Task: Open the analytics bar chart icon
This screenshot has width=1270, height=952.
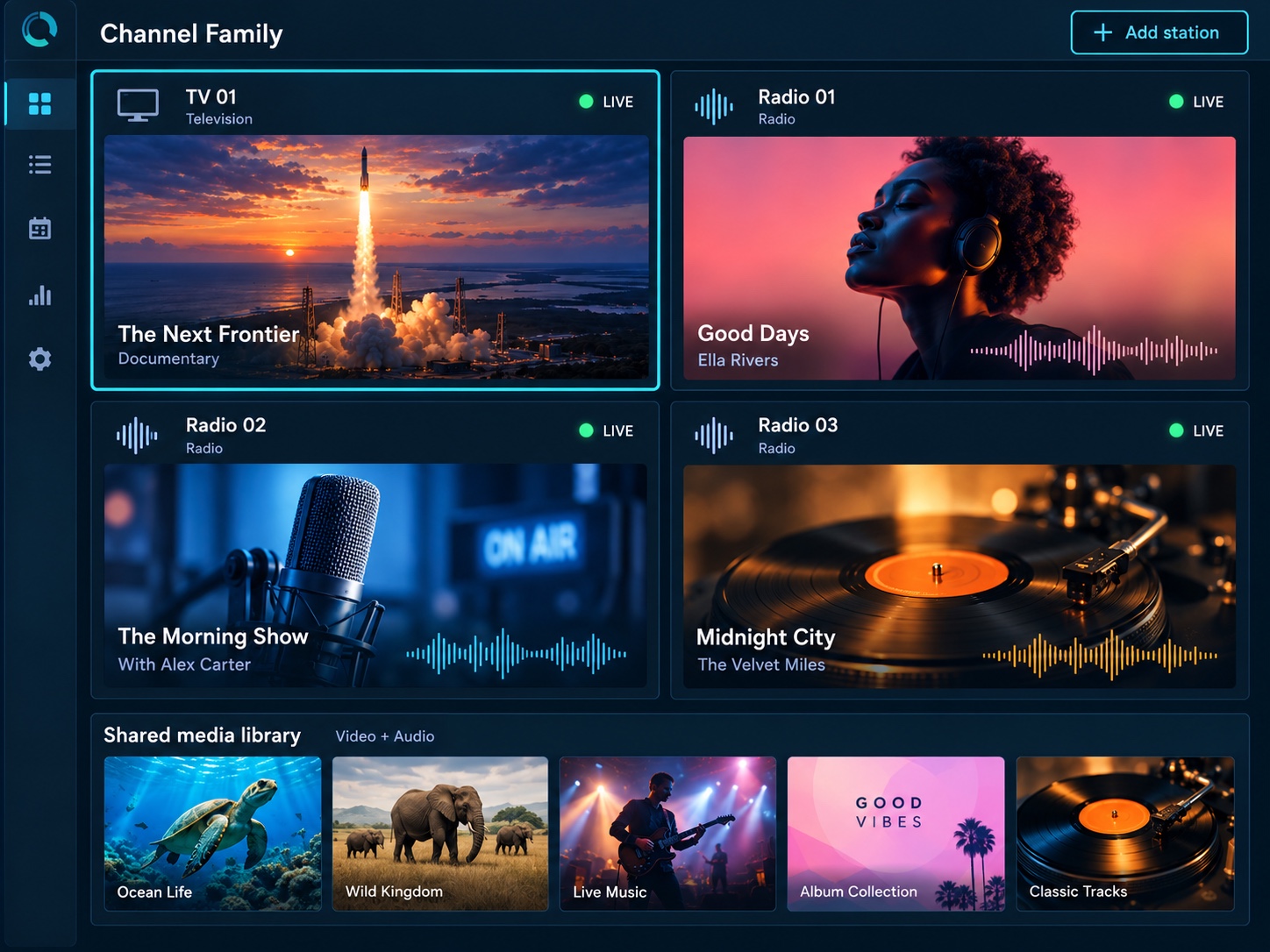Action: tap(39, 295)
